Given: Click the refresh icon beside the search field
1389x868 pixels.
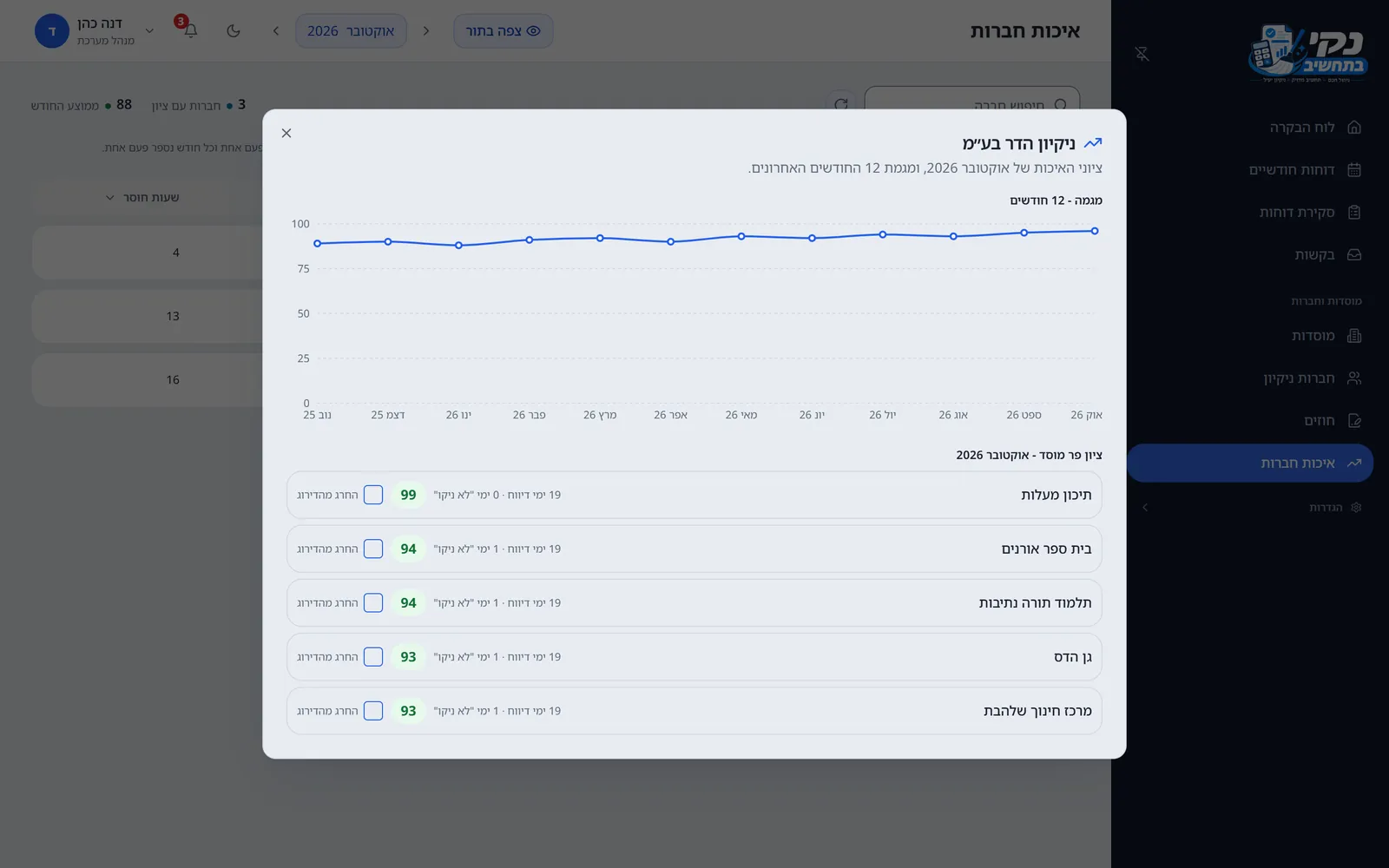Looking at the screenshot, I should click(x=841, y=105).
